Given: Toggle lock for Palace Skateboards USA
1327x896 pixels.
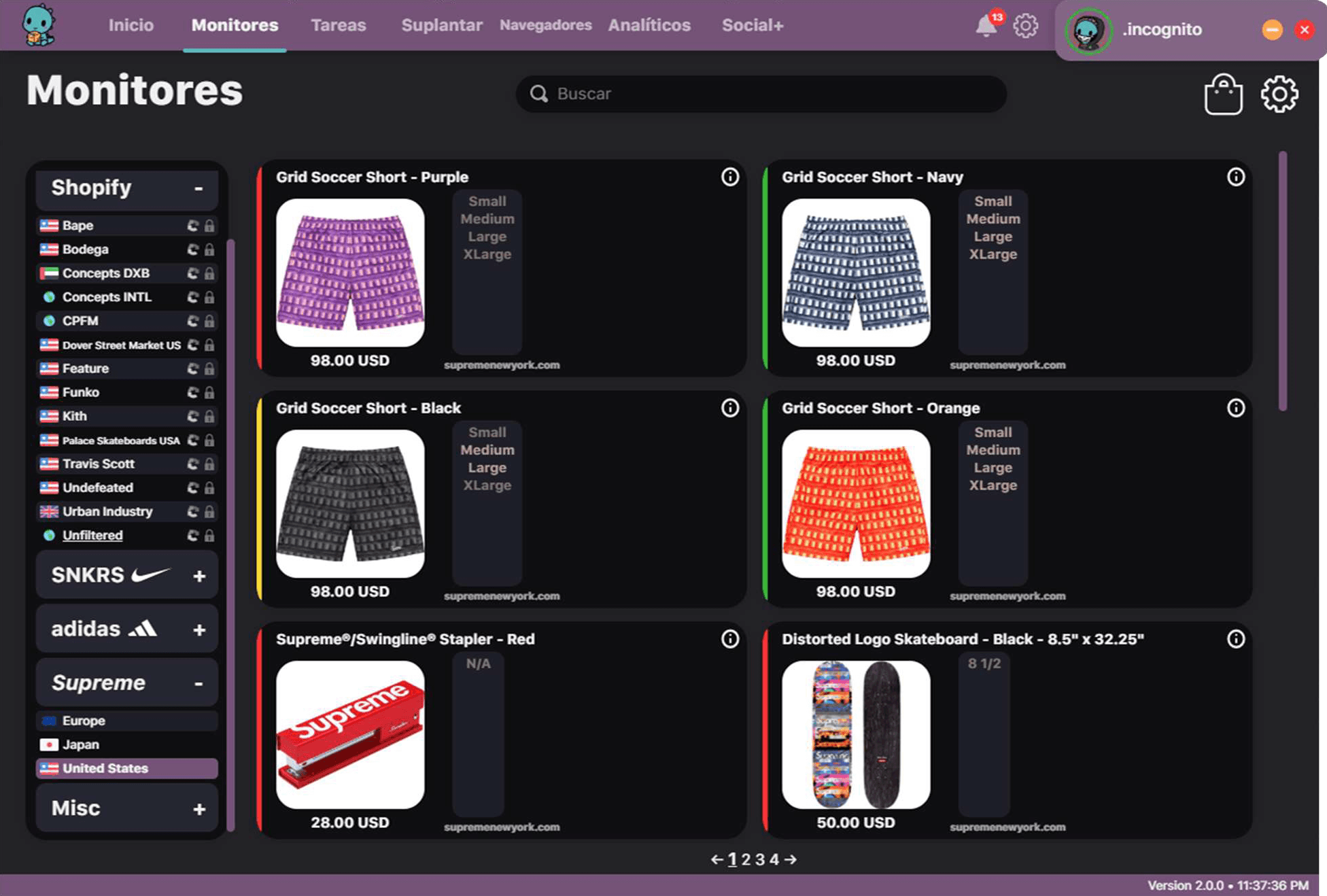Looking at the screenshot, I should (209, 440).
